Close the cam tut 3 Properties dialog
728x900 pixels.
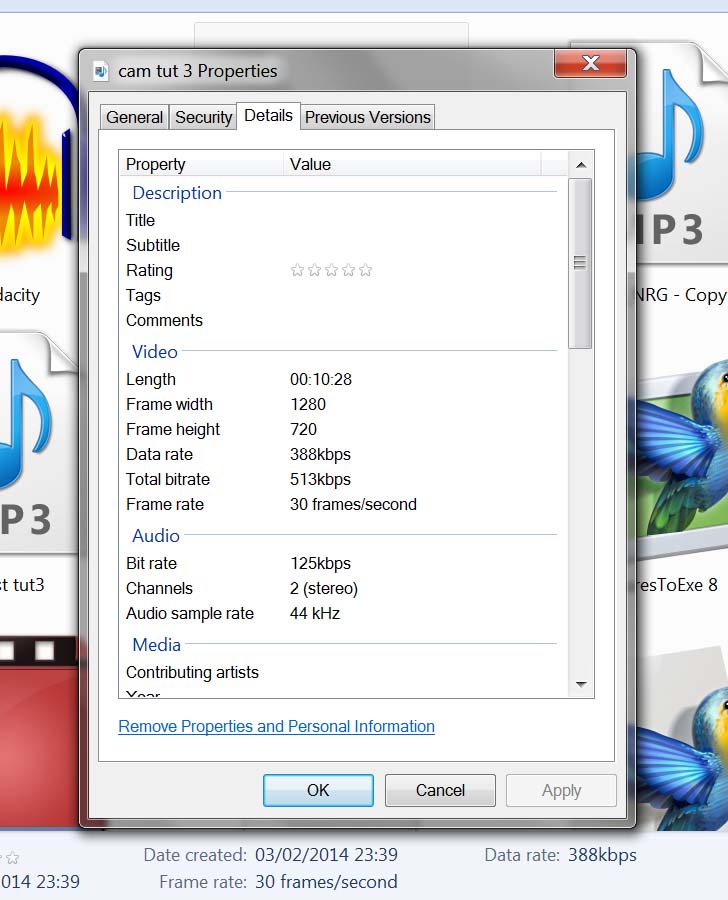point(590,63)
